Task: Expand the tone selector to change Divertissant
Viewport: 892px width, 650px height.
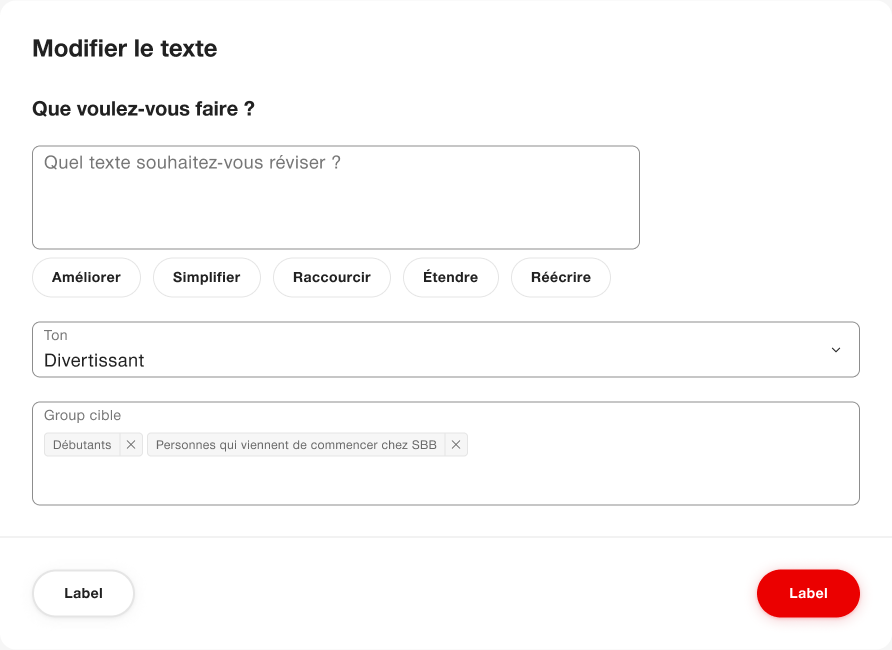Action: [x=836, y=350]
